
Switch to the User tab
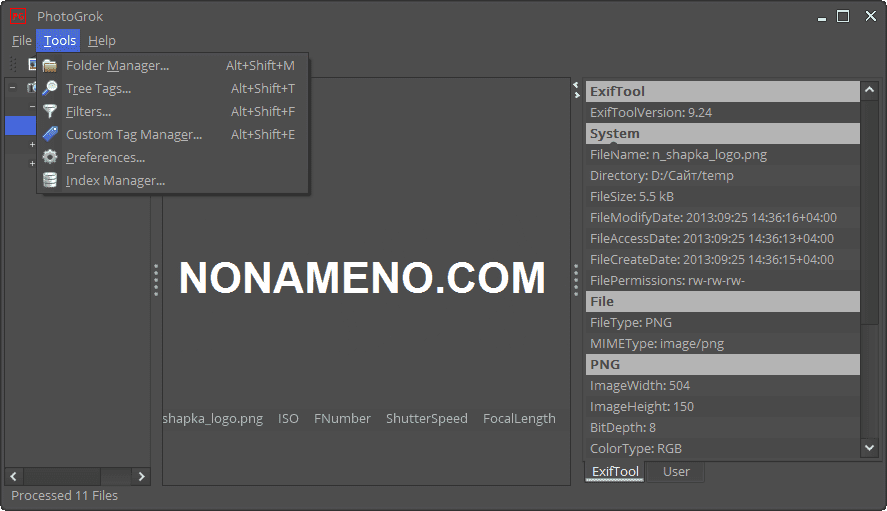click(676, 472)
